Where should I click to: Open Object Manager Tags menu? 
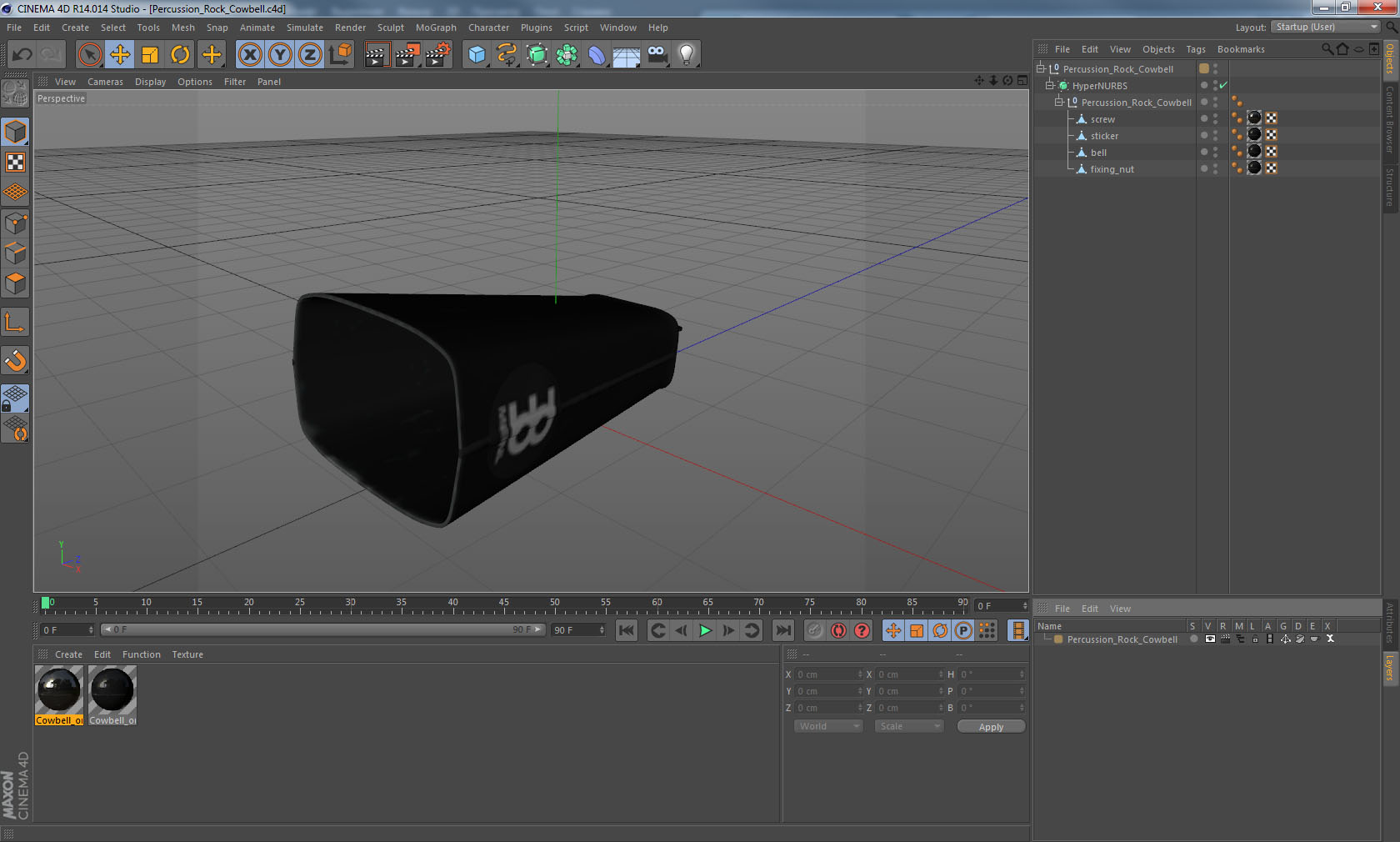[1196, 49]
